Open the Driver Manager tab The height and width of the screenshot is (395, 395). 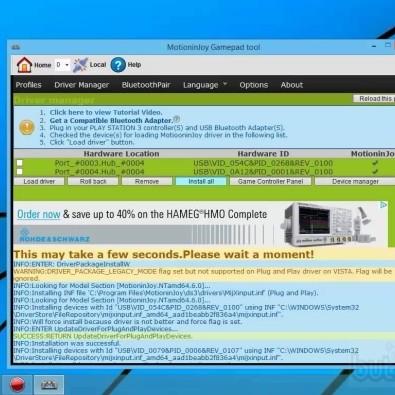tap(82, 85)
